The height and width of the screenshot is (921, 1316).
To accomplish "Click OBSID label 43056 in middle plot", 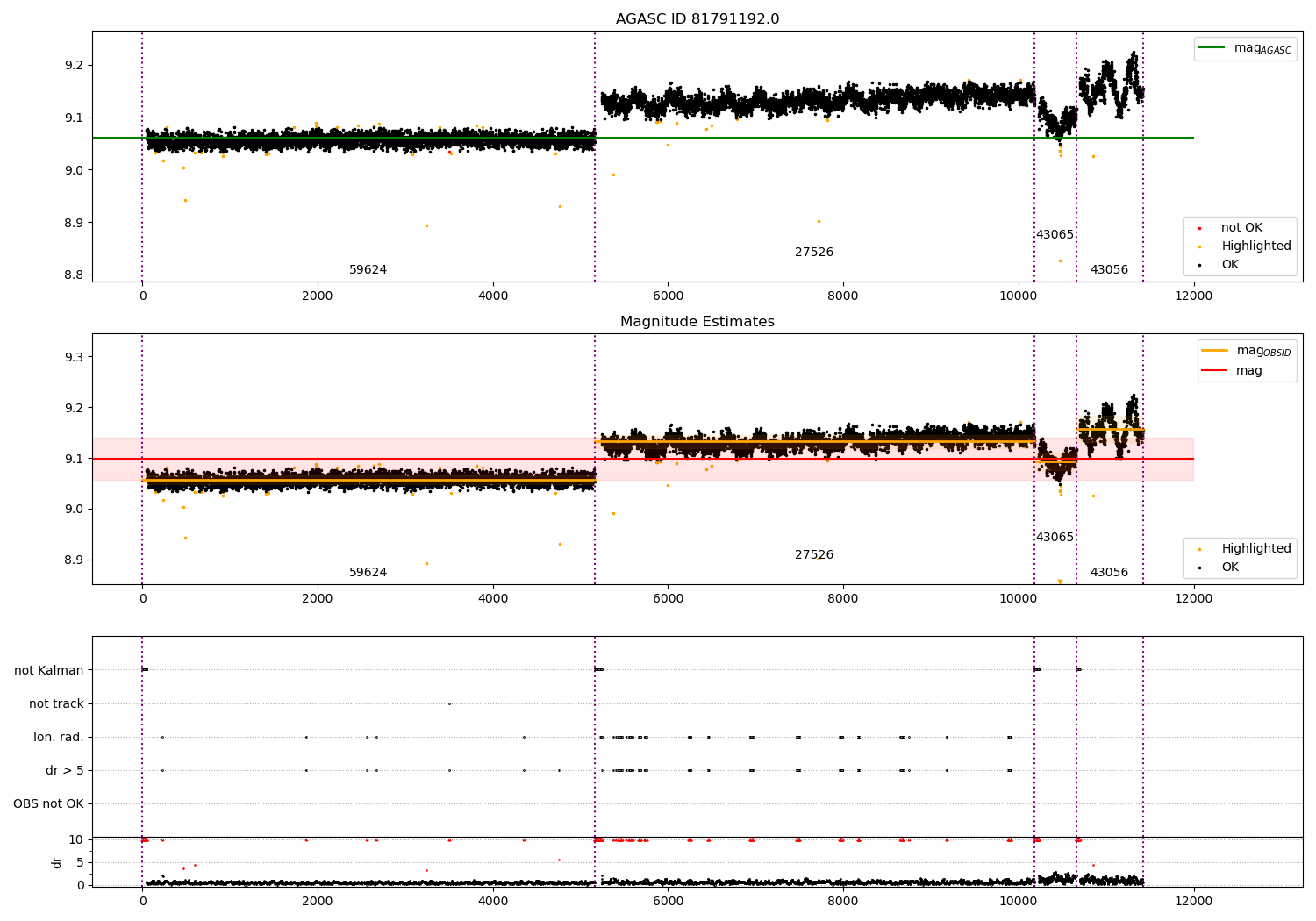I will point(1109,573).
